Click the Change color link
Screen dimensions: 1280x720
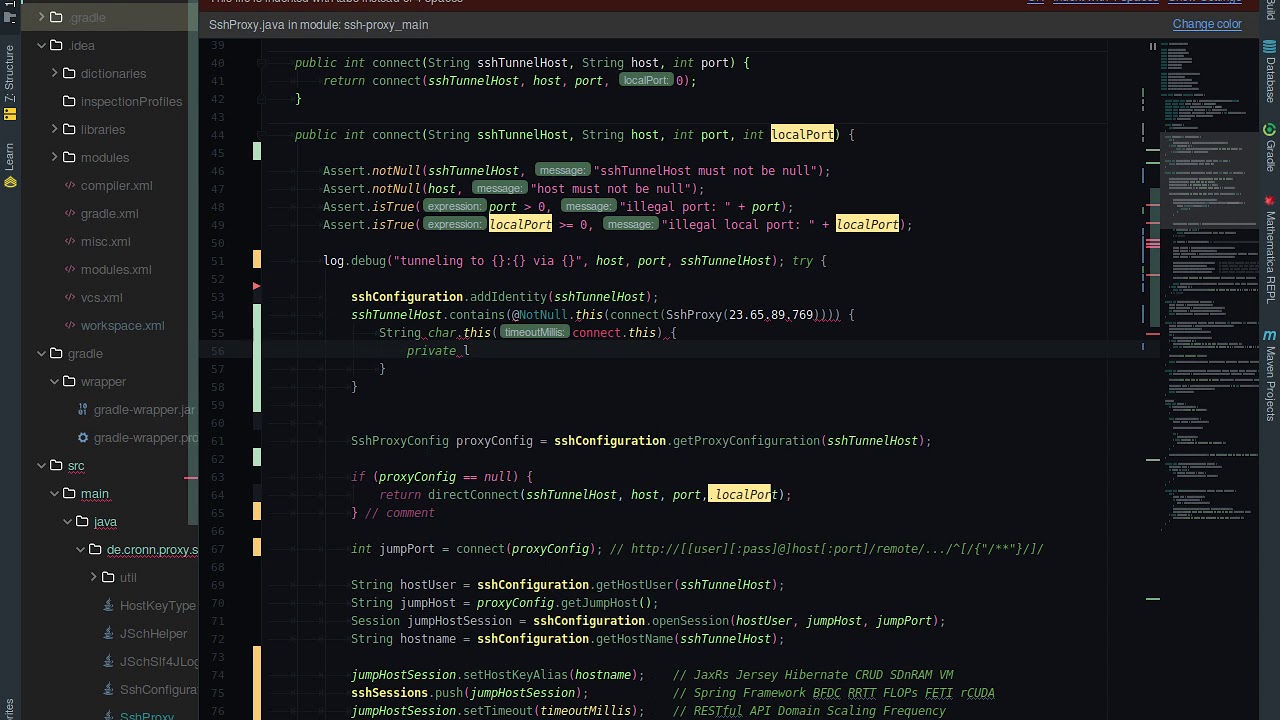[1207, 24]
